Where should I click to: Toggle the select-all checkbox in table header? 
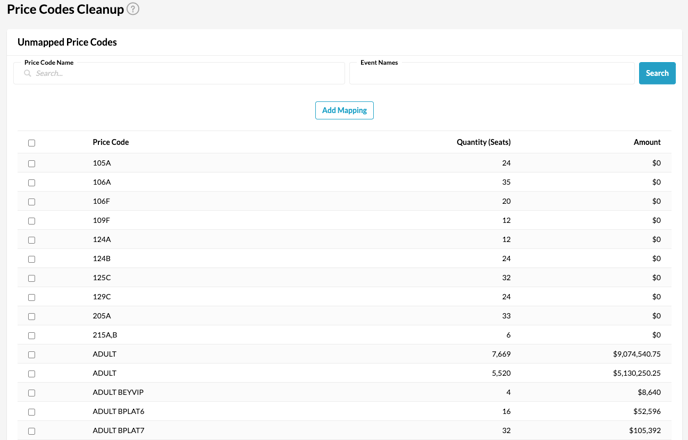pos(31,143)
